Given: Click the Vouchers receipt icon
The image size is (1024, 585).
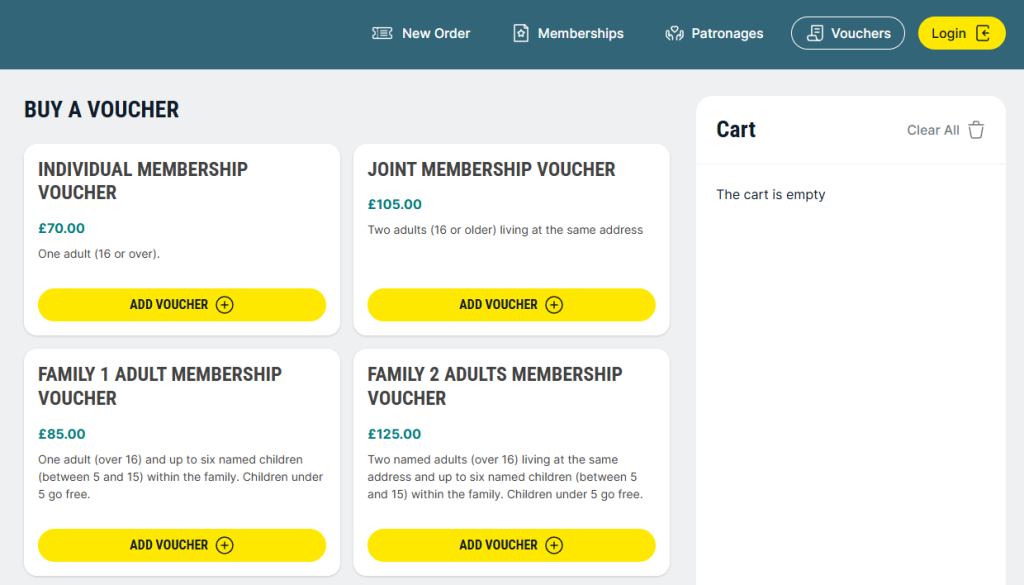Looking at the screenshot, I should point(815,33).
